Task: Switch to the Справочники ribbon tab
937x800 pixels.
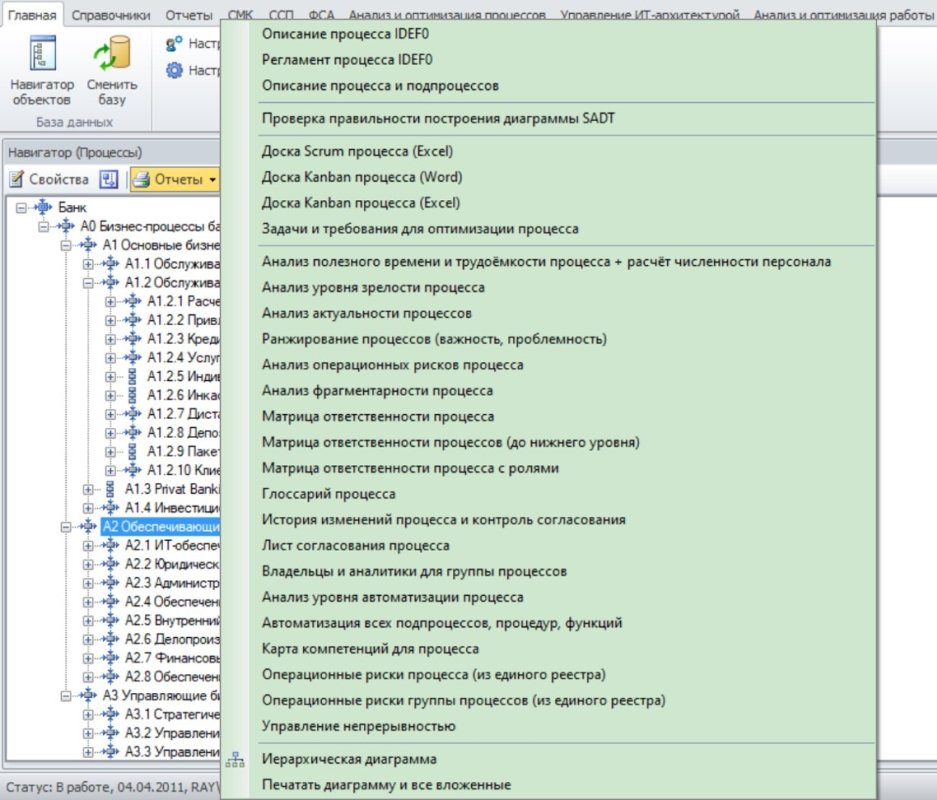Action: 110,15
